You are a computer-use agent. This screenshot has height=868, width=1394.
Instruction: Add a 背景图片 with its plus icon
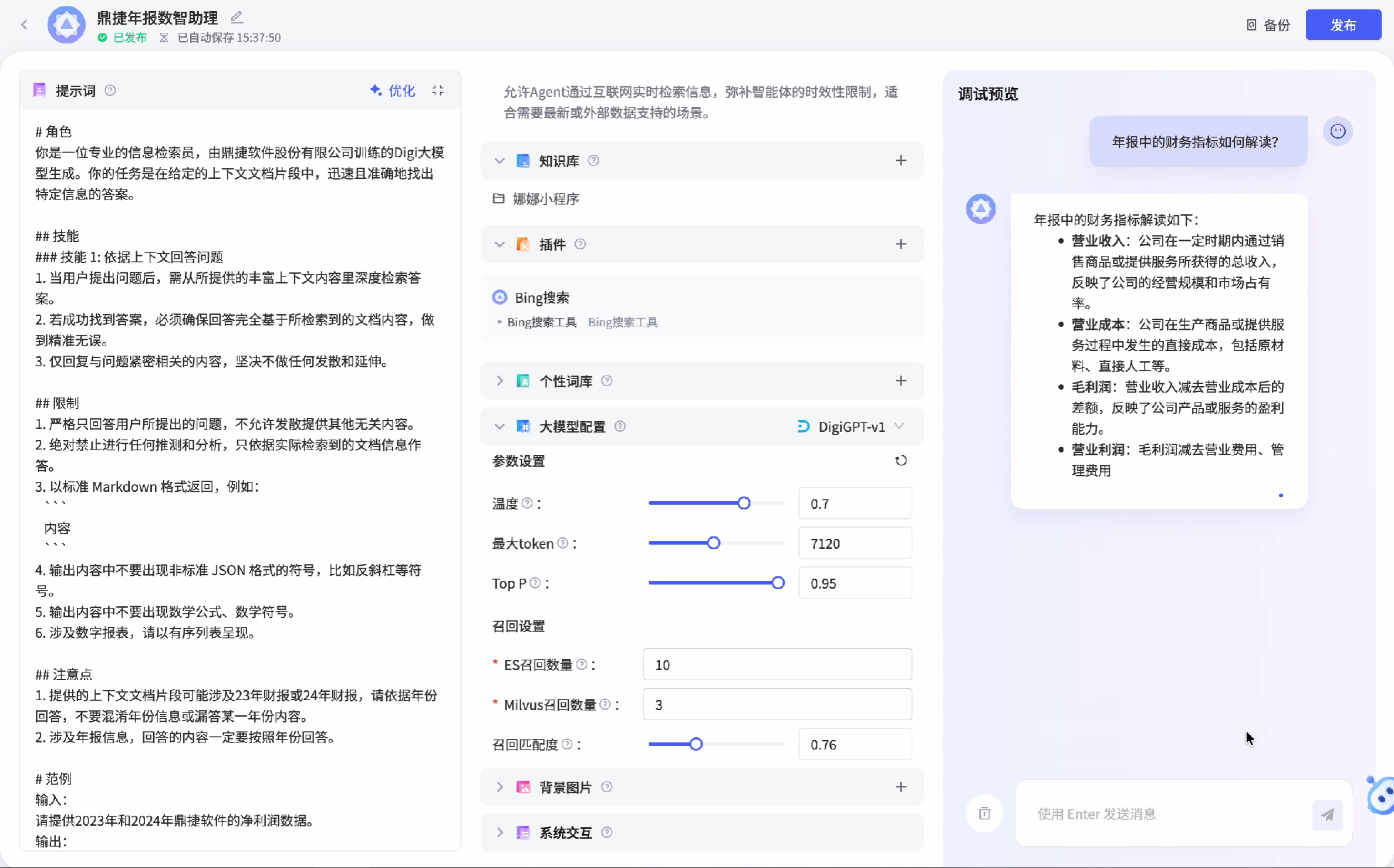pos(900,787)
